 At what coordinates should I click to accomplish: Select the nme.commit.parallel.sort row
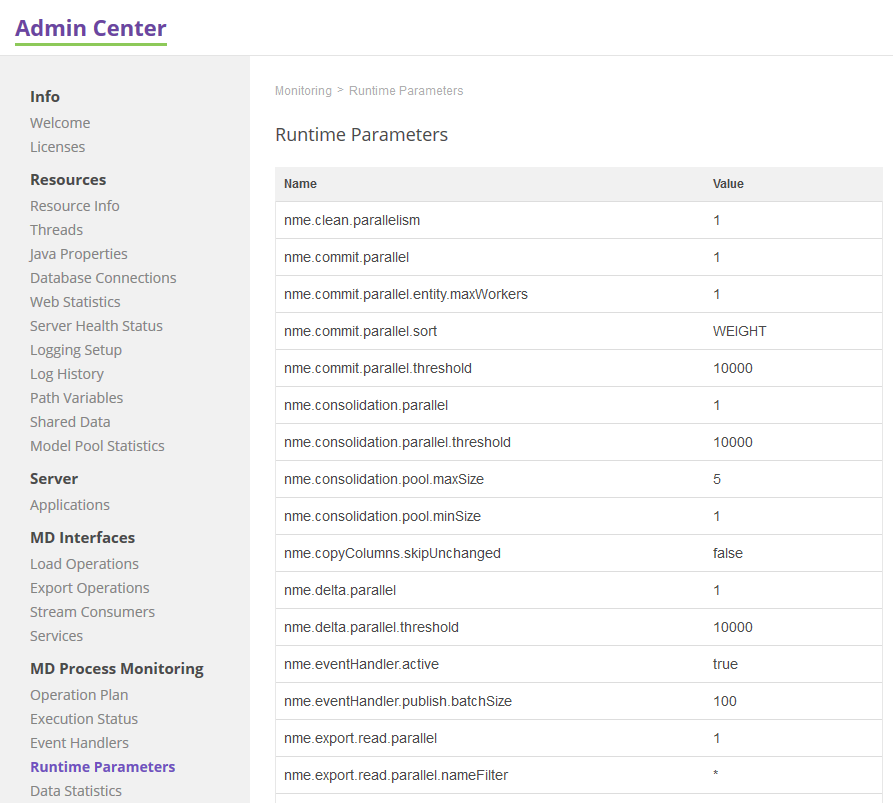point(361,331)
